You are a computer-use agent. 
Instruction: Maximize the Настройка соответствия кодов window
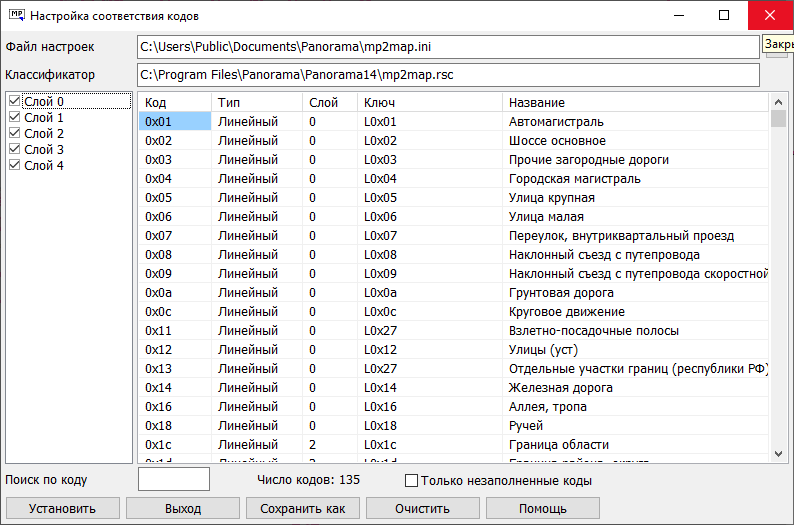click(x=724, y=15)
